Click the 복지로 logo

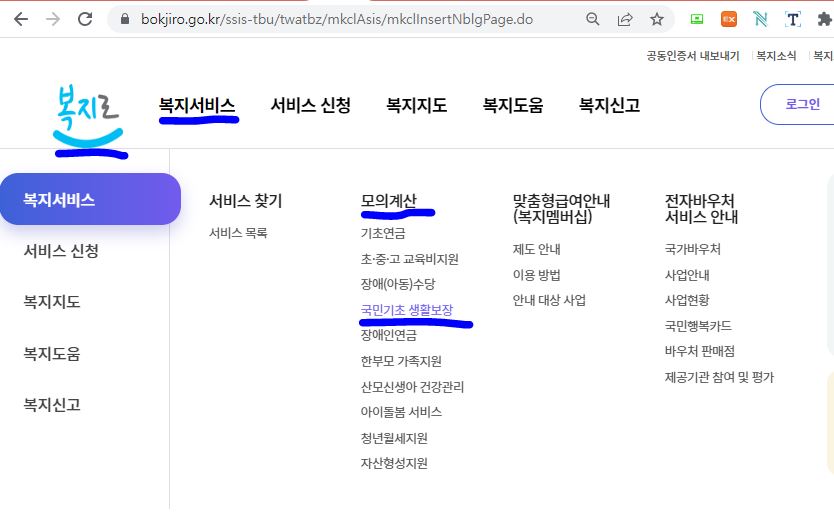point(88,116)
